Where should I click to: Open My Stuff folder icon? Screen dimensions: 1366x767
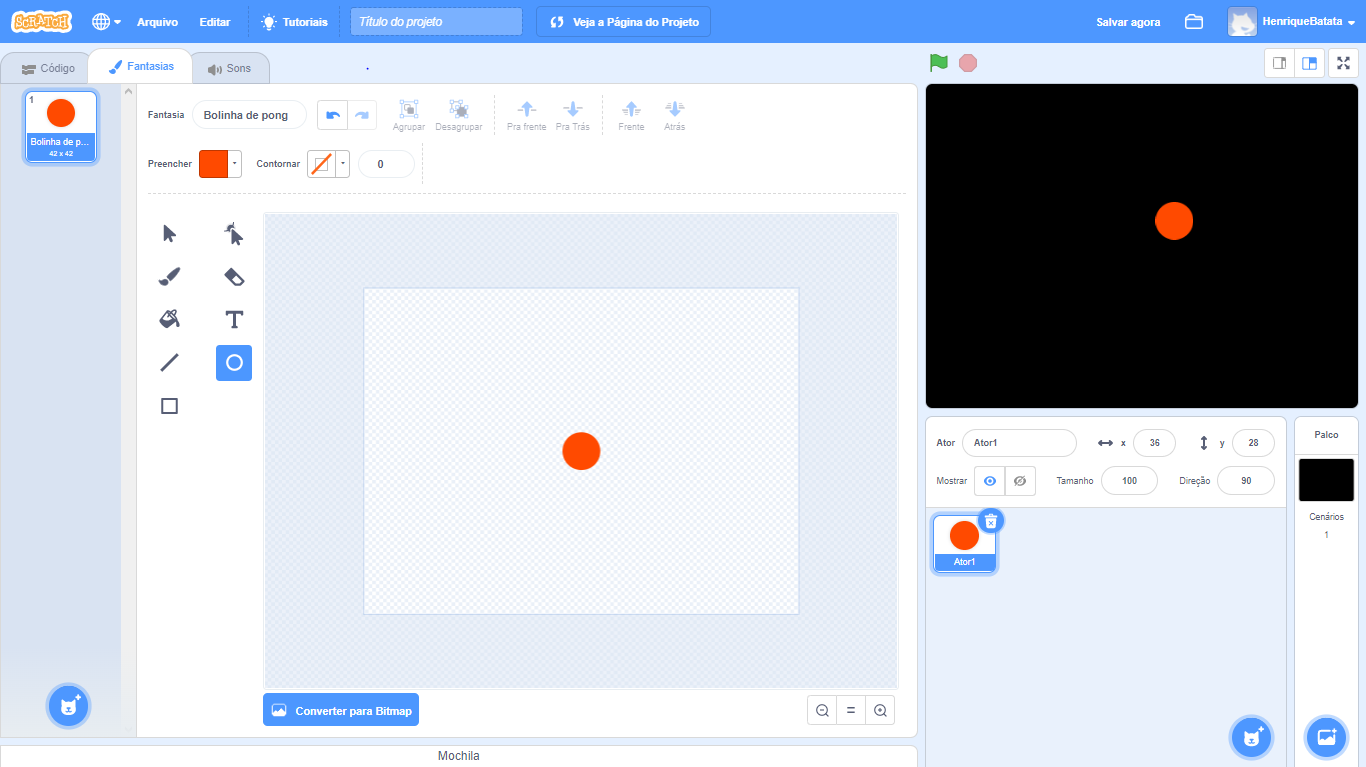pos(1194,21)
